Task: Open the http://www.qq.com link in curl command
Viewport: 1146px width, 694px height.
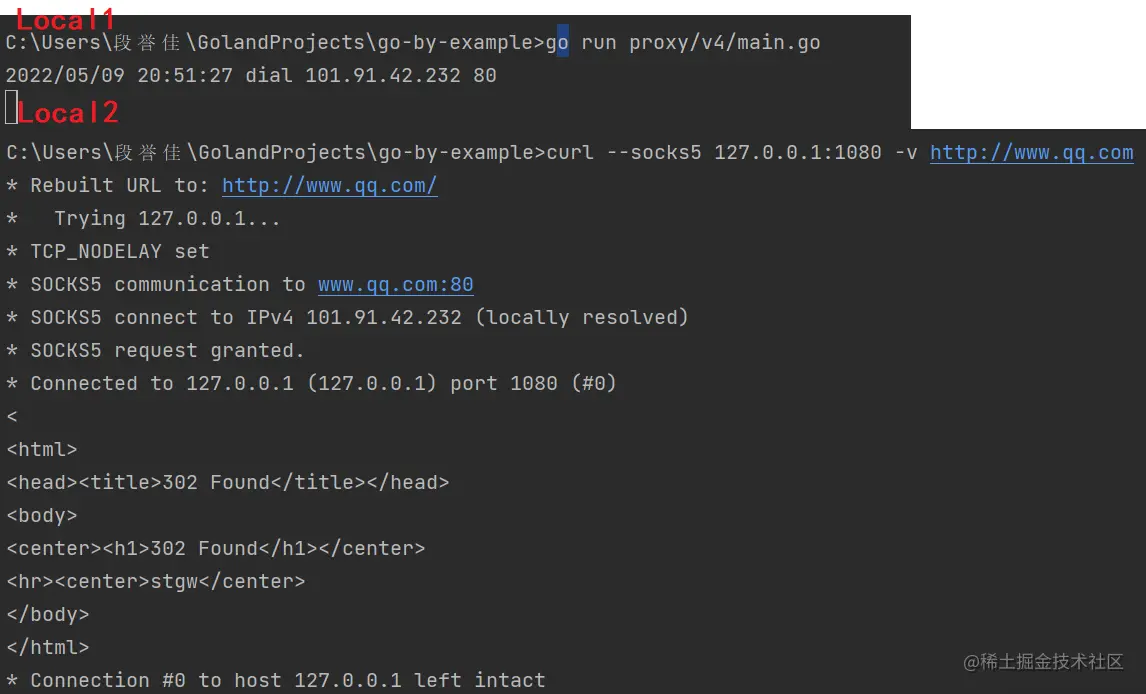Action: 1031,153
